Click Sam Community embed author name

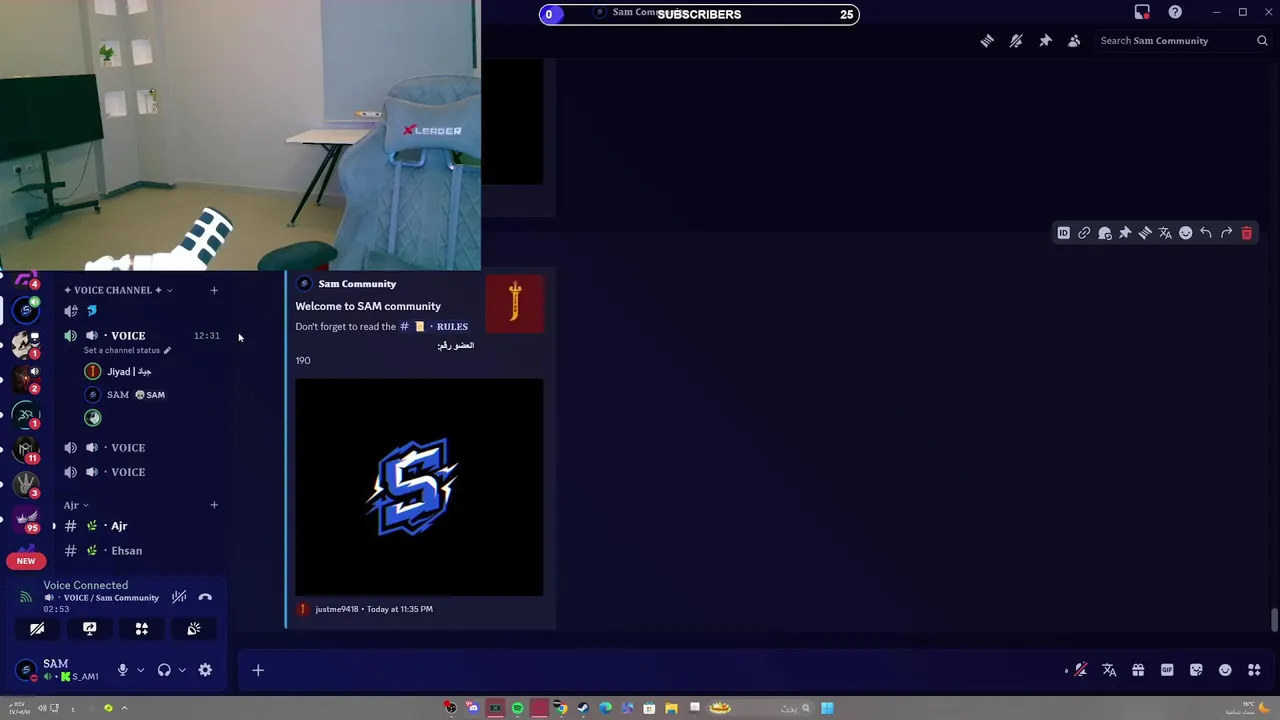point(357,284)
